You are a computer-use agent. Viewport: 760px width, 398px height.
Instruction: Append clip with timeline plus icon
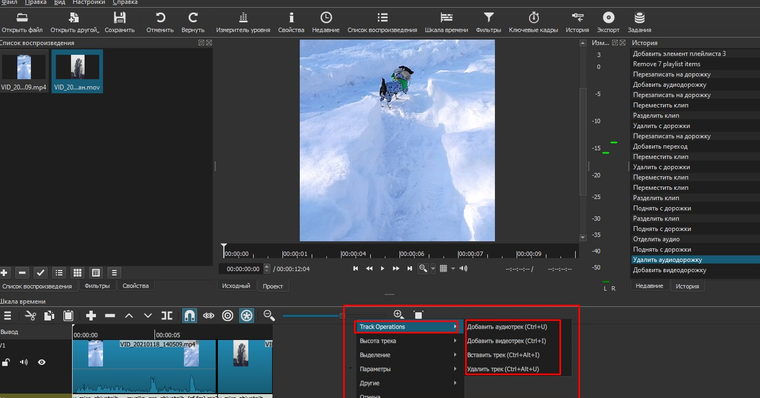point(91,316)
